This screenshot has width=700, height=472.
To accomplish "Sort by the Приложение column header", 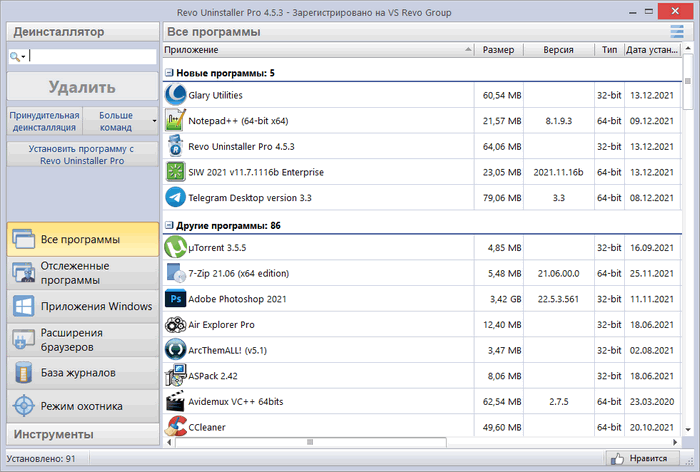I will point(318,50).
